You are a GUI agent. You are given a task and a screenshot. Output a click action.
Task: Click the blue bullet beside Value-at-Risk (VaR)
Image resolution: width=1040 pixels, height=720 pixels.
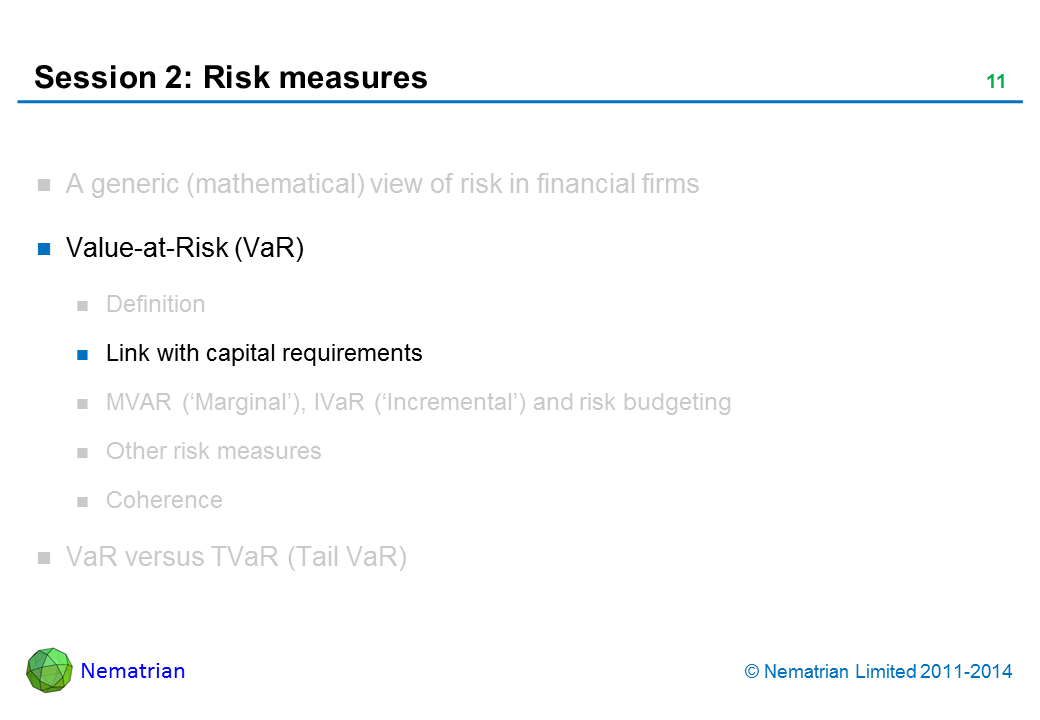[44, 250]
